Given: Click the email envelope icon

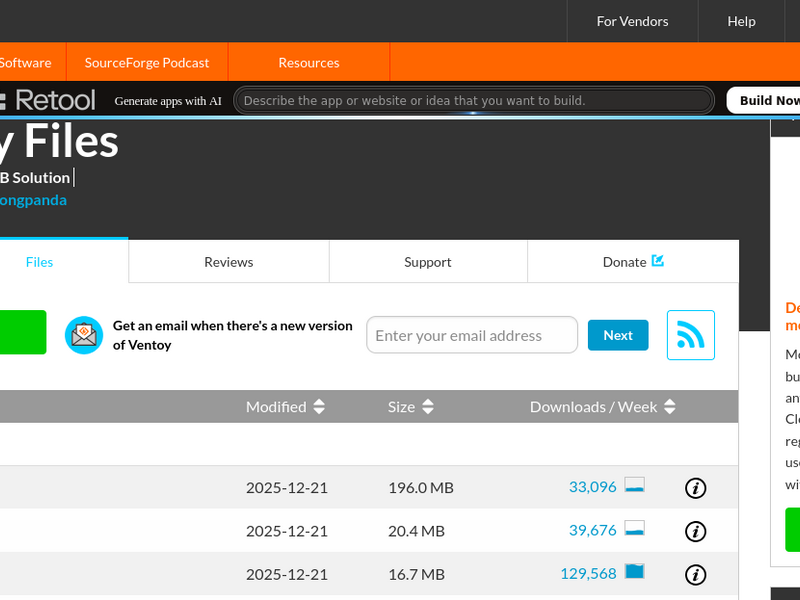Looking at the screenshot, I should [x=84, y=335].
